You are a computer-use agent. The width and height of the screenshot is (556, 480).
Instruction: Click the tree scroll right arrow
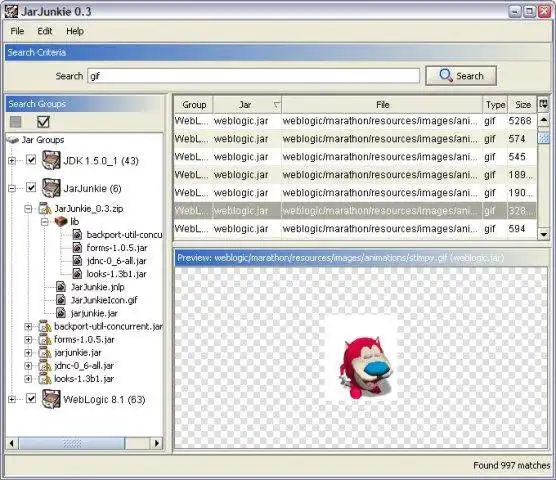pyautogui.click(x=156, y=443)
